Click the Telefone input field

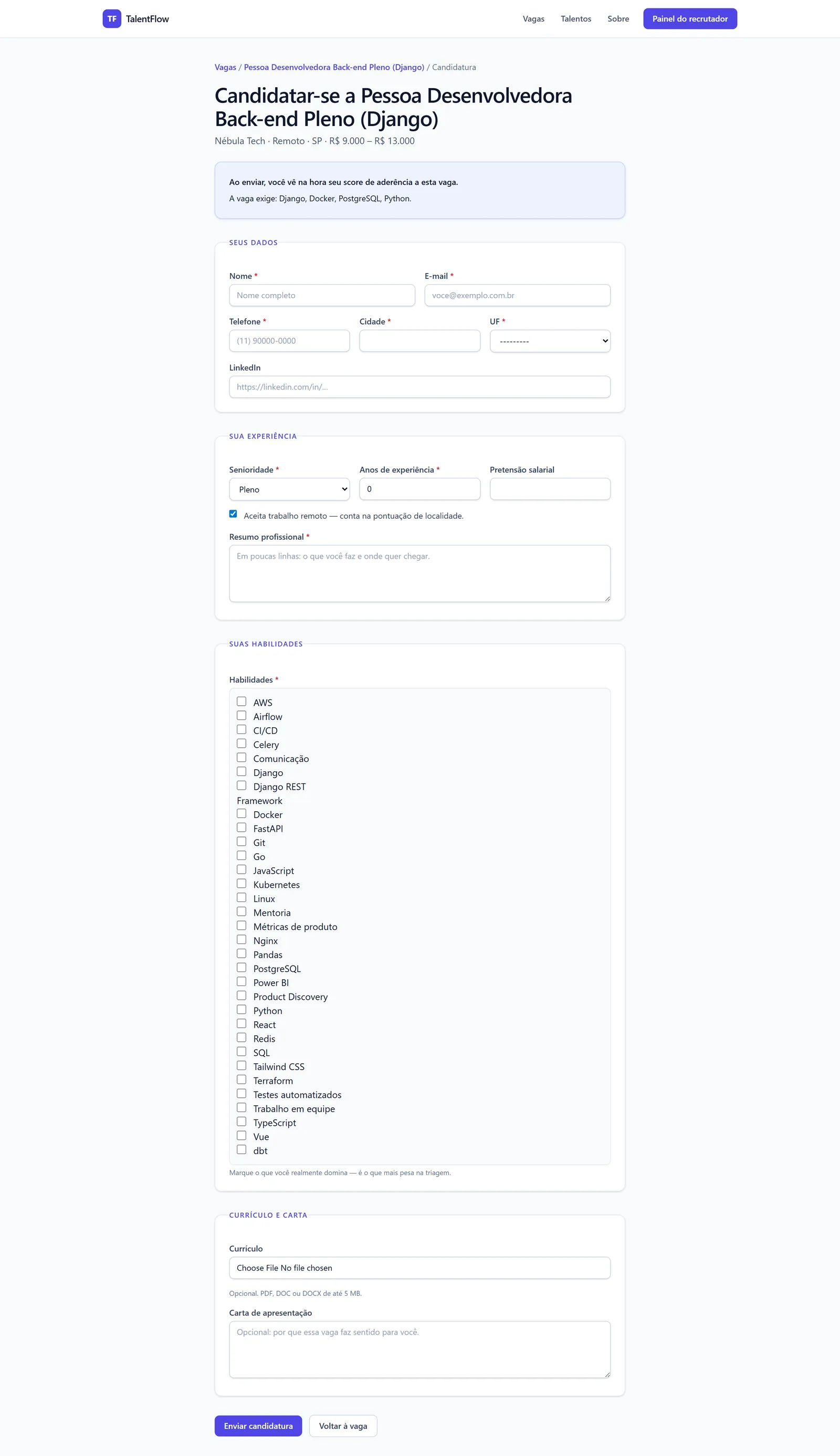(x=290, y=341)
